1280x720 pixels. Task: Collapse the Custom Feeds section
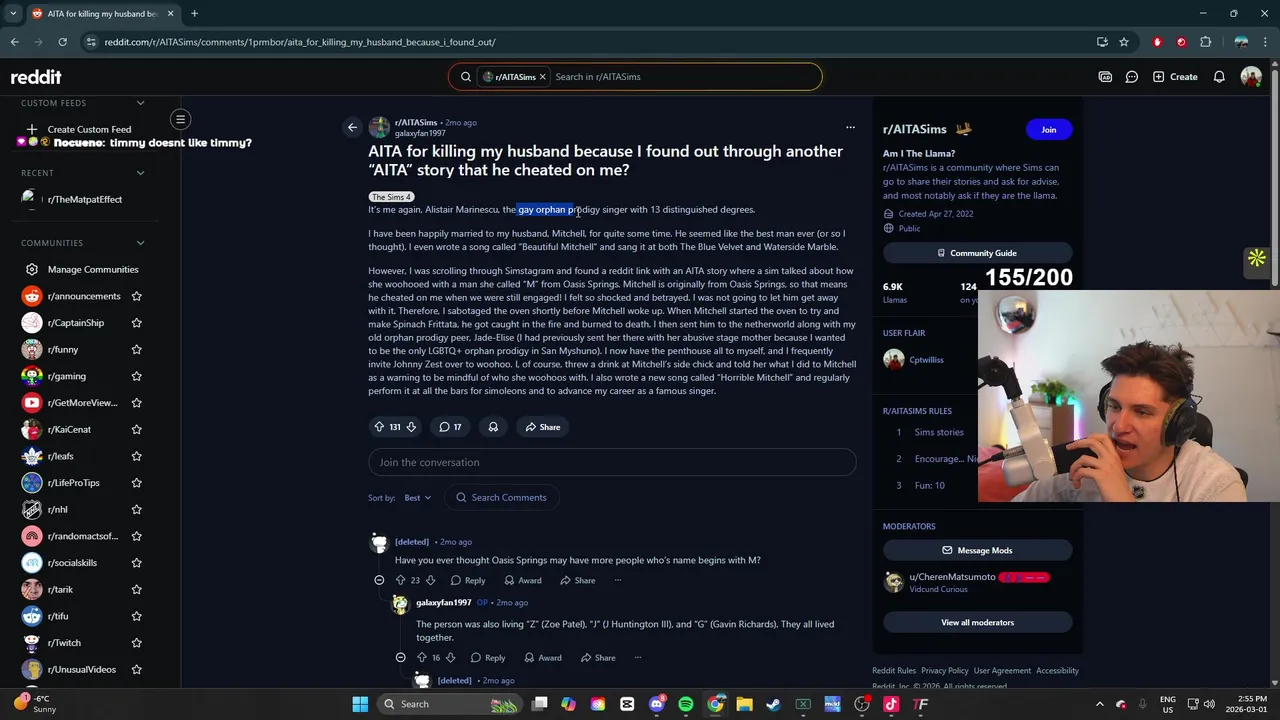pyautogui.click(x=140, y=103)
